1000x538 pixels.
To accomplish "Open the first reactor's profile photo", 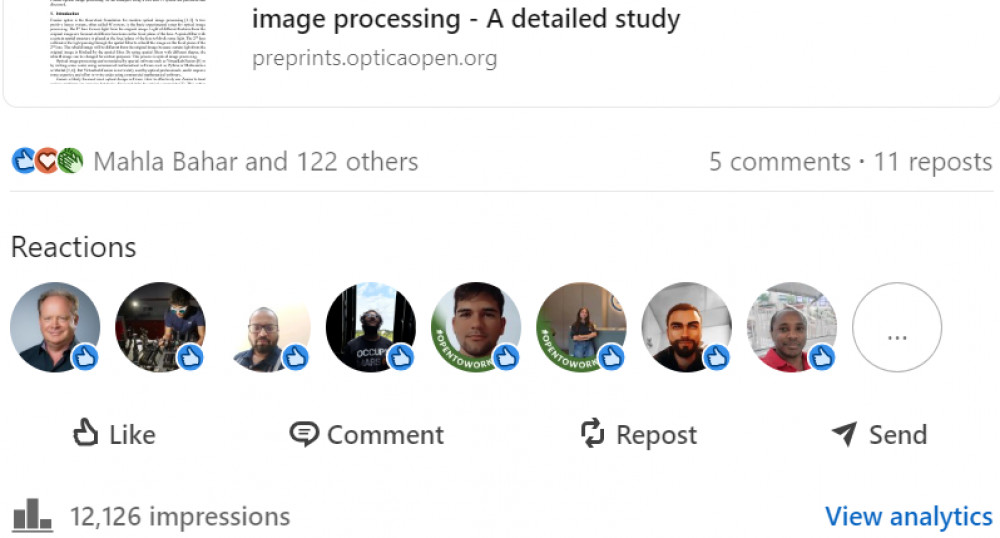I will tap(55, 327).
